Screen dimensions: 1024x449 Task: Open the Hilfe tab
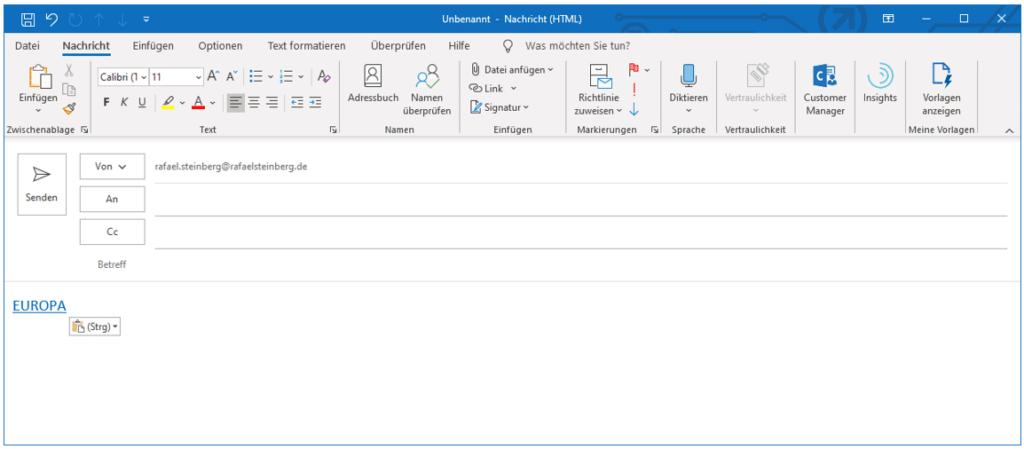459,46
